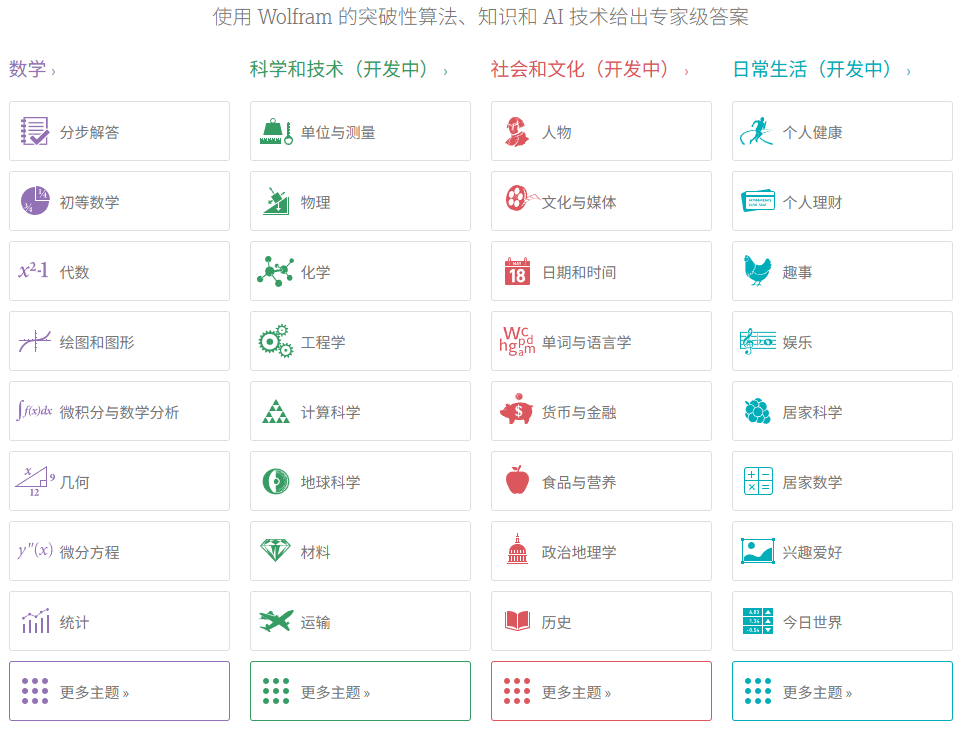Select the 地球科学 topic tile
This screenshot has height=730, width=967.
360,481
